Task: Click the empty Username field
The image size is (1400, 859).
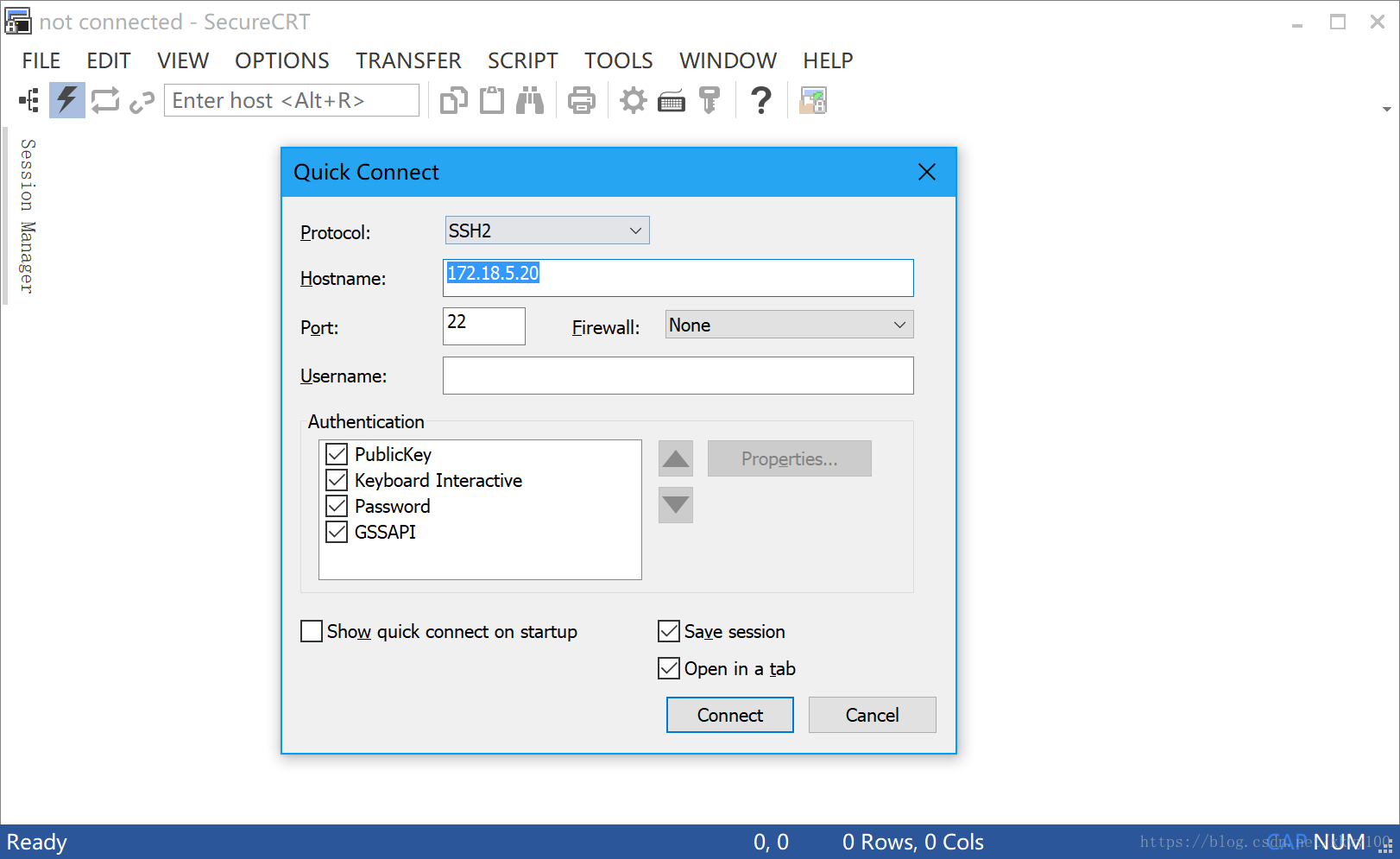Action: pyautogui.click(x=678, y=376)
